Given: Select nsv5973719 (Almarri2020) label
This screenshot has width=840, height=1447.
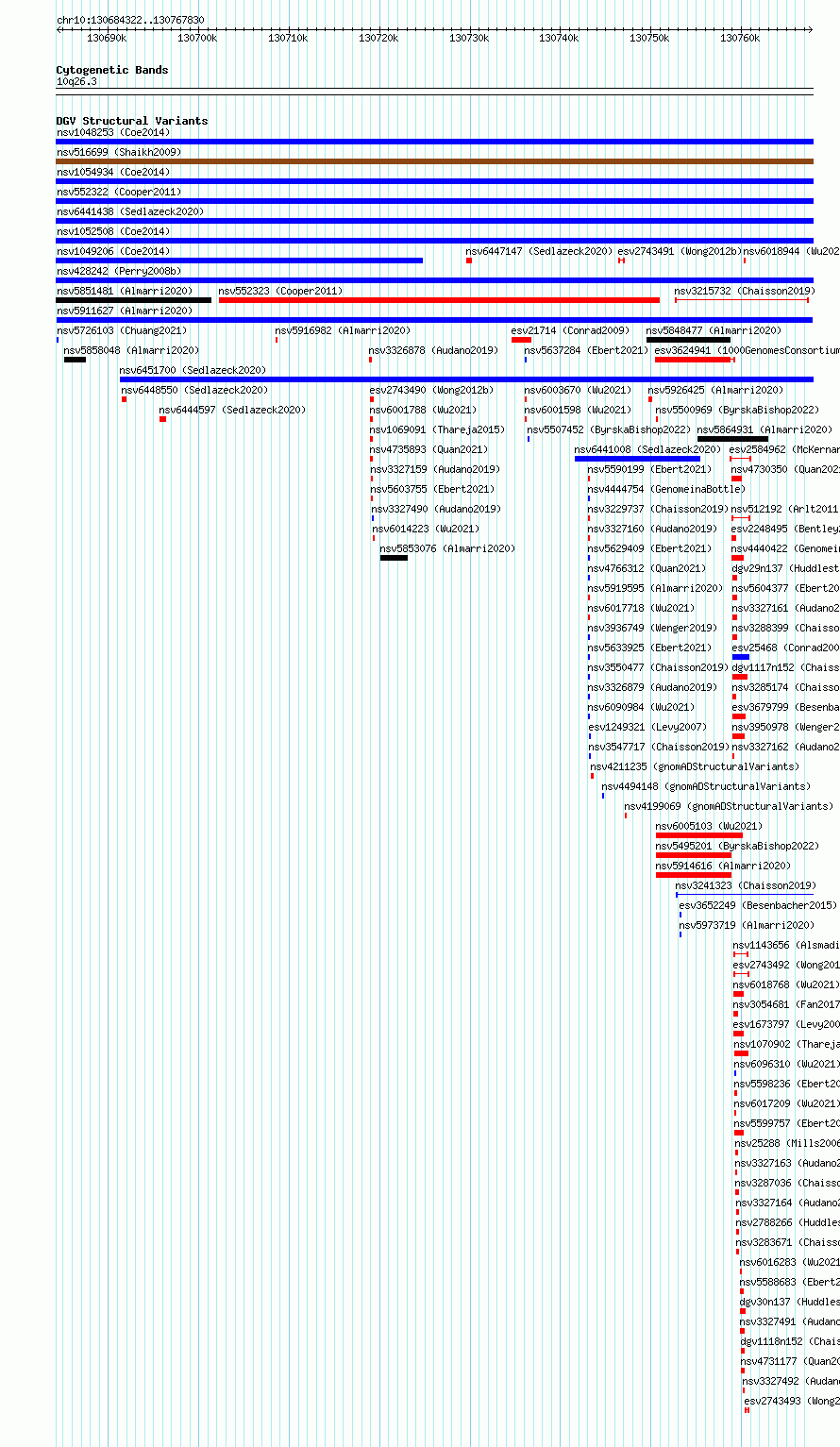Looking at the screenshot, I should point(748,925).
